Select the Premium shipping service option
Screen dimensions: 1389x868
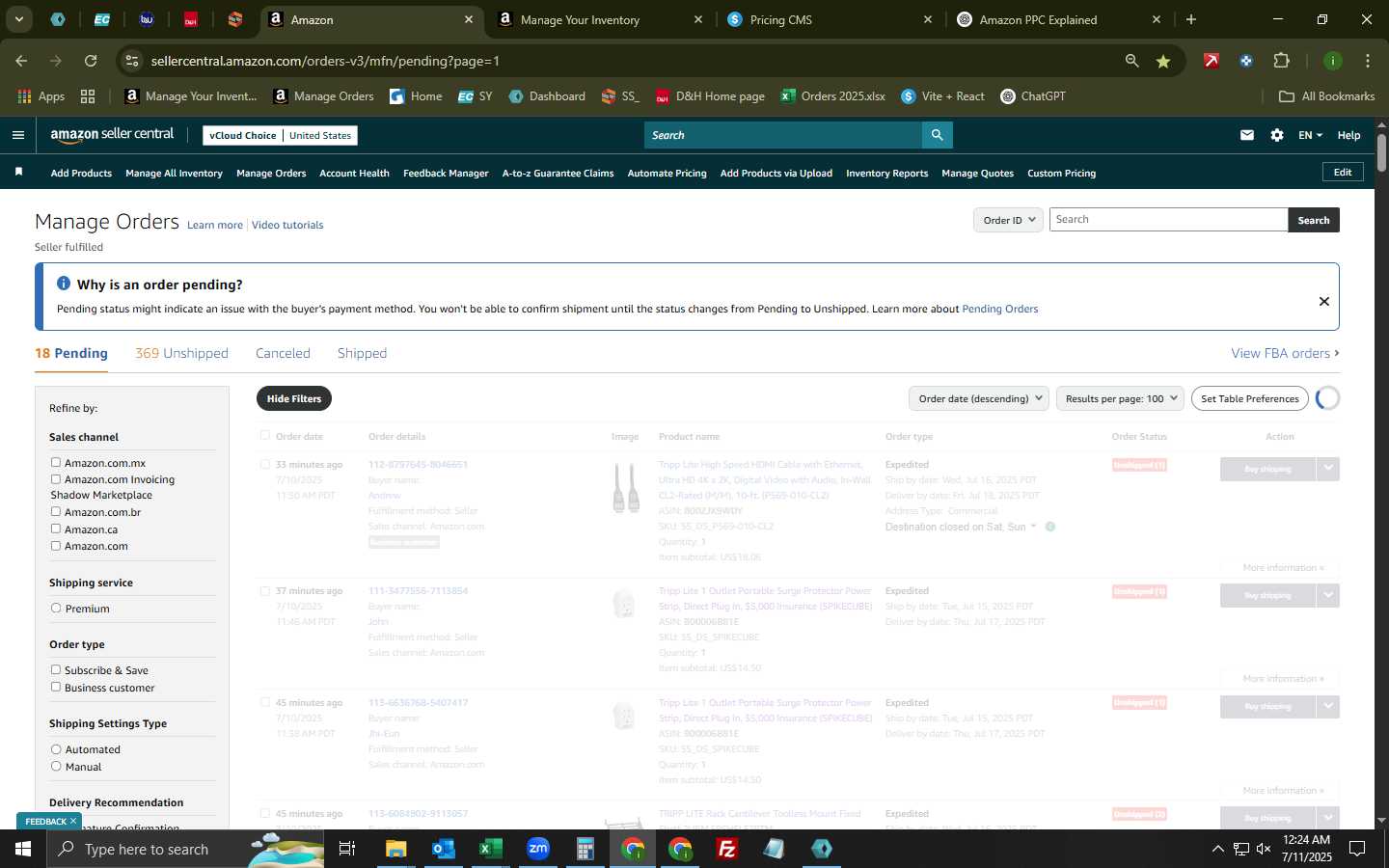click(x=56, y=609)
